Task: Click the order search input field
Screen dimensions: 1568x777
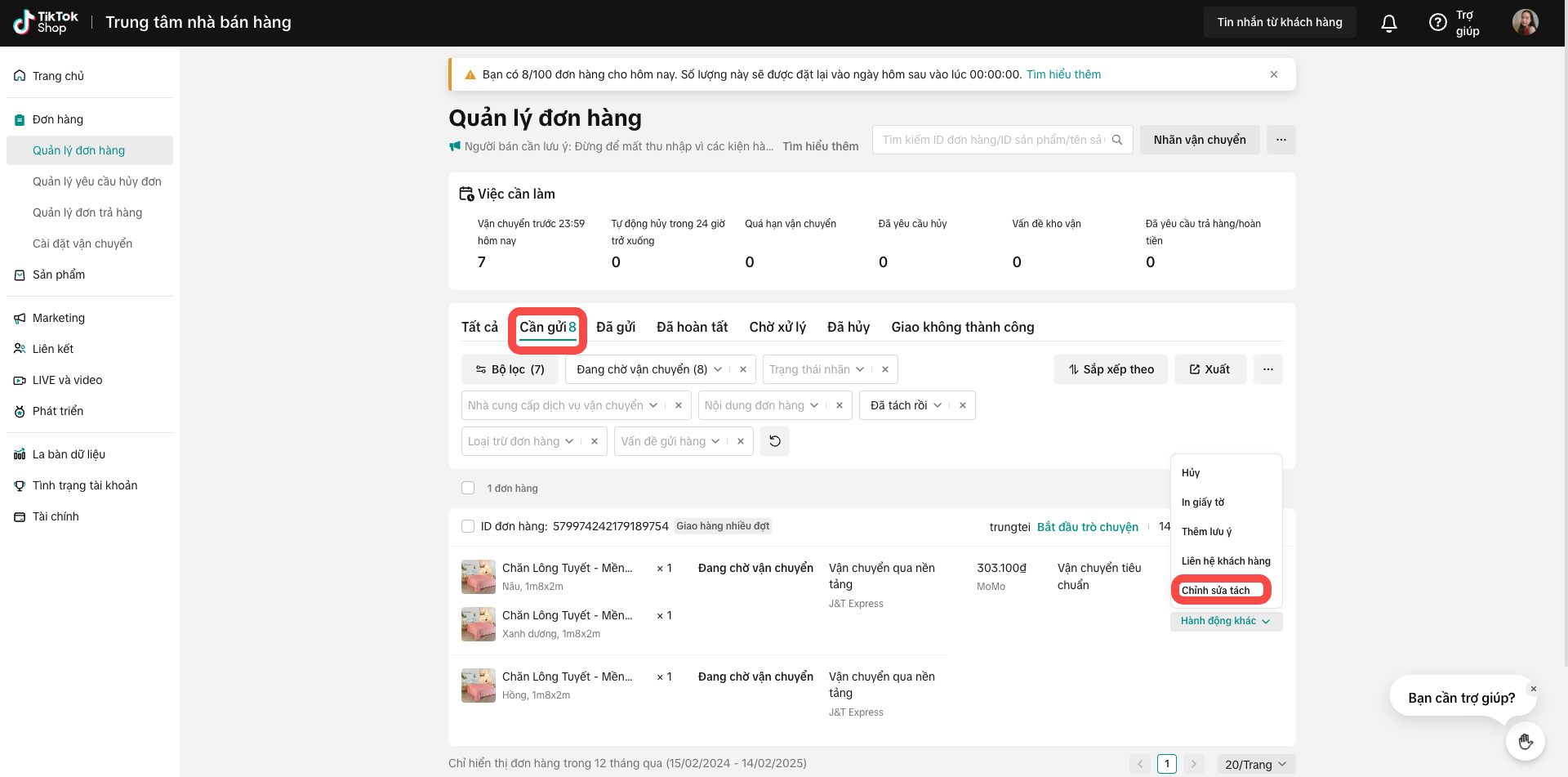Action: pyautogui.click(x=991, y=140)
